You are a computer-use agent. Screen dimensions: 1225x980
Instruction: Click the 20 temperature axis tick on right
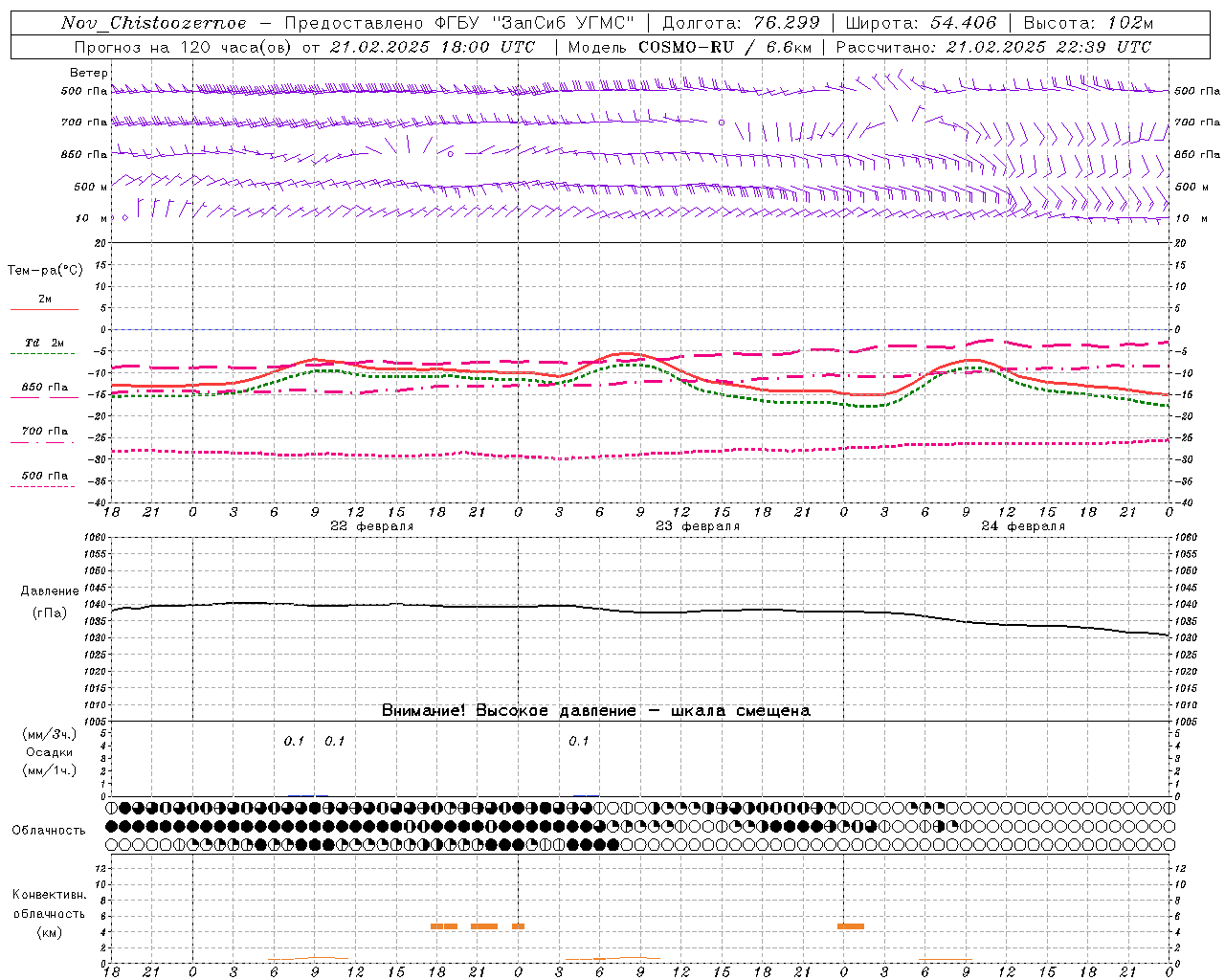(x=1181, y=243)
